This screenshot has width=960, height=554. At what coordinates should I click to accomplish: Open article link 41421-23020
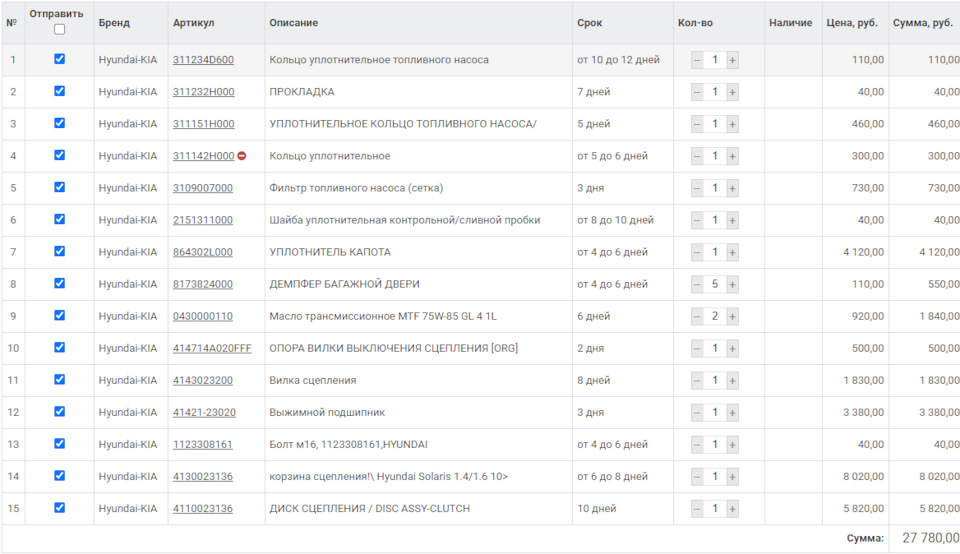(204, 413)
